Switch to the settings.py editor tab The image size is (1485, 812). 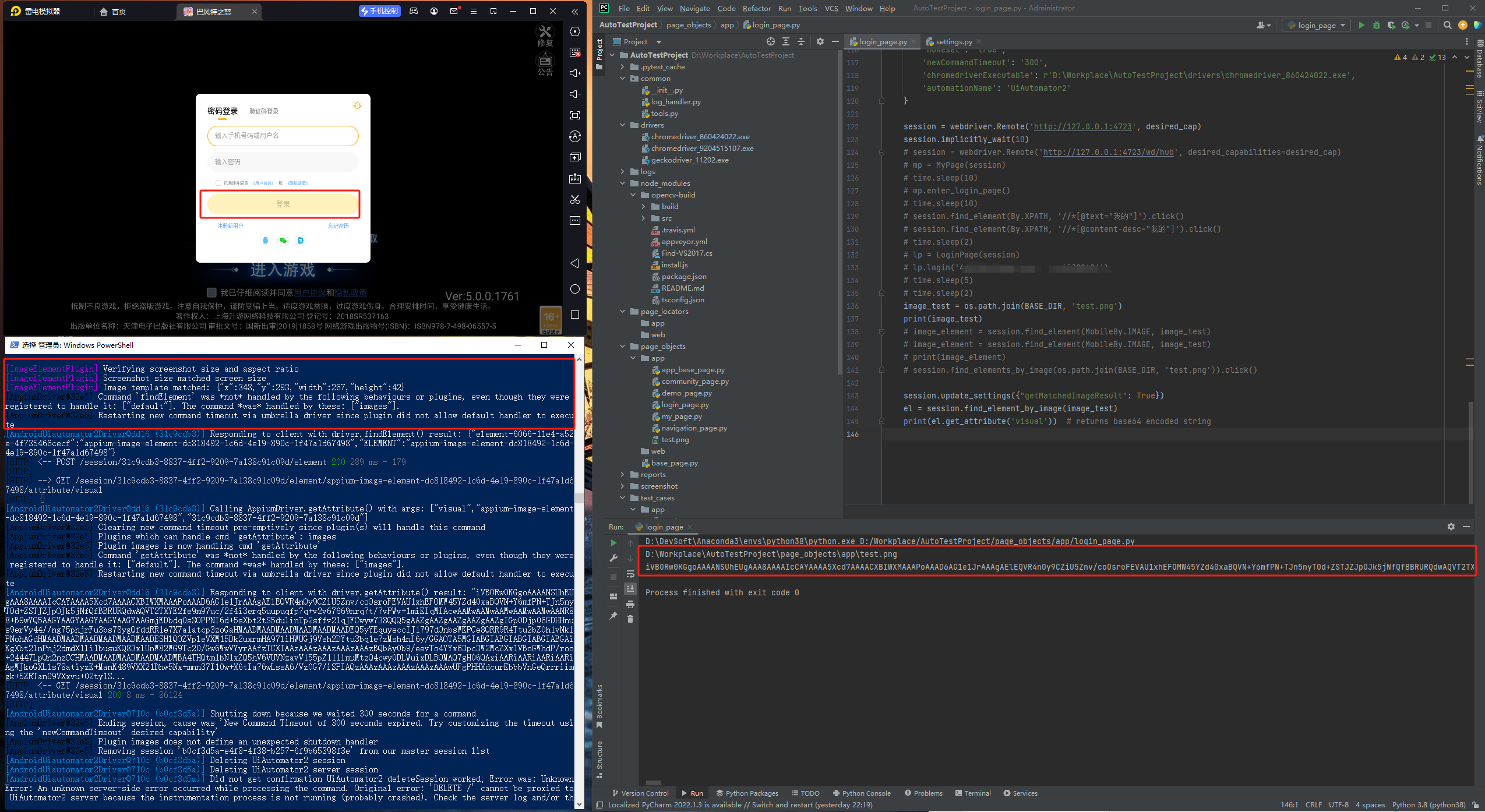953,41
